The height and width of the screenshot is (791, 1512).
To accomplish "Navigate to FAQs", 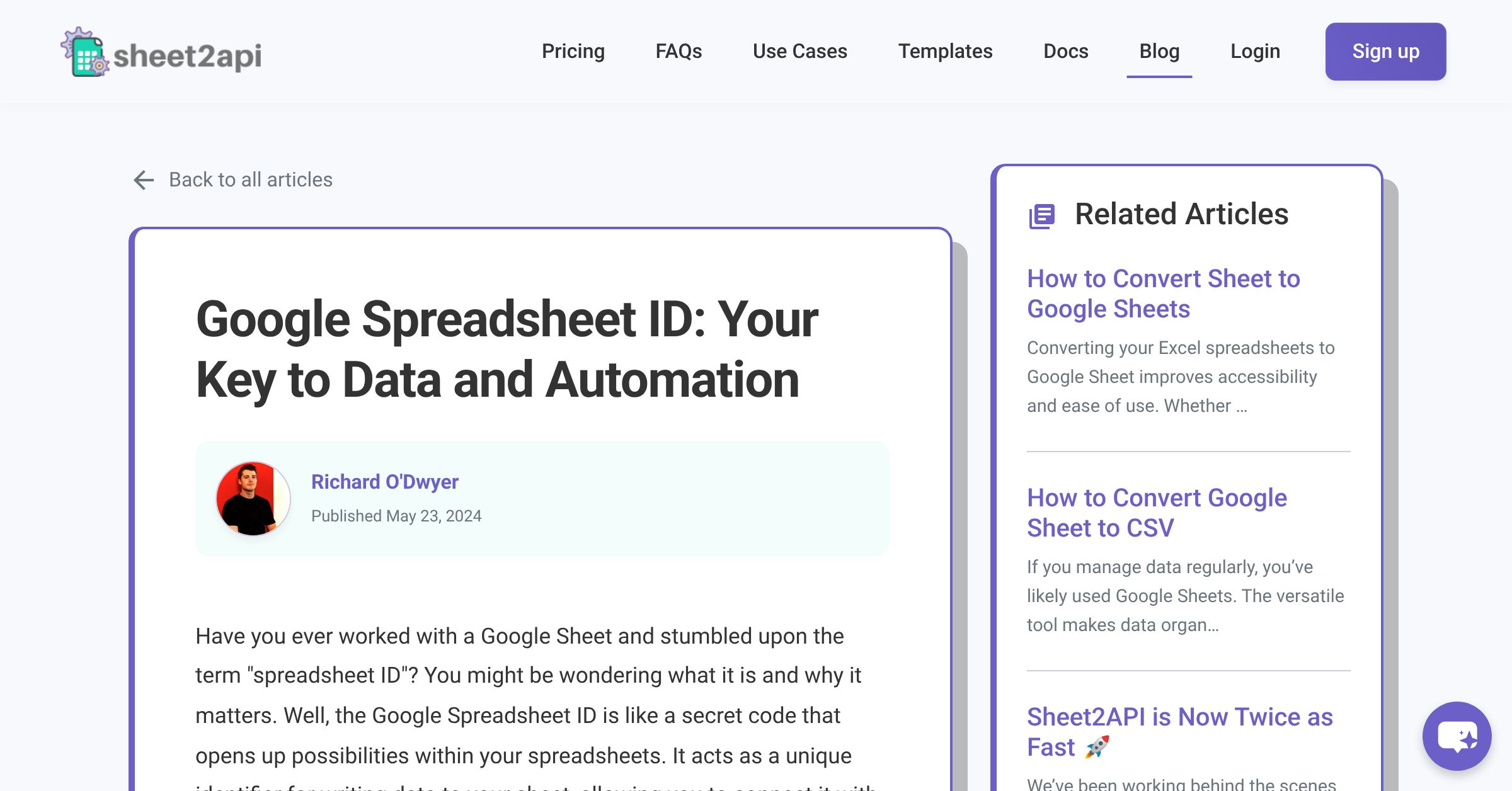I will click(x=679, y=51).
